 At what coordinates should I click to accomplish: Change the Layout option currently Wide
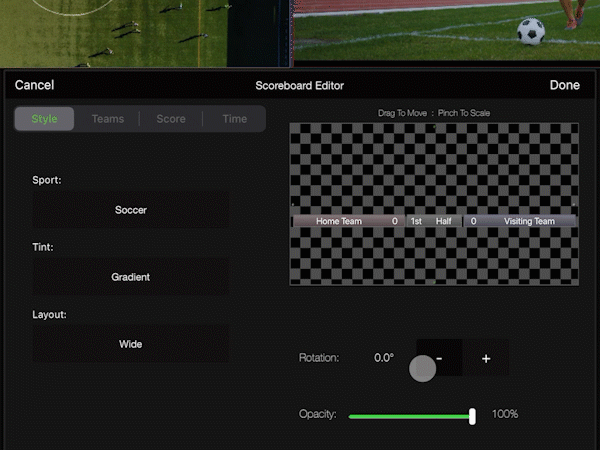tap(131, 344)
